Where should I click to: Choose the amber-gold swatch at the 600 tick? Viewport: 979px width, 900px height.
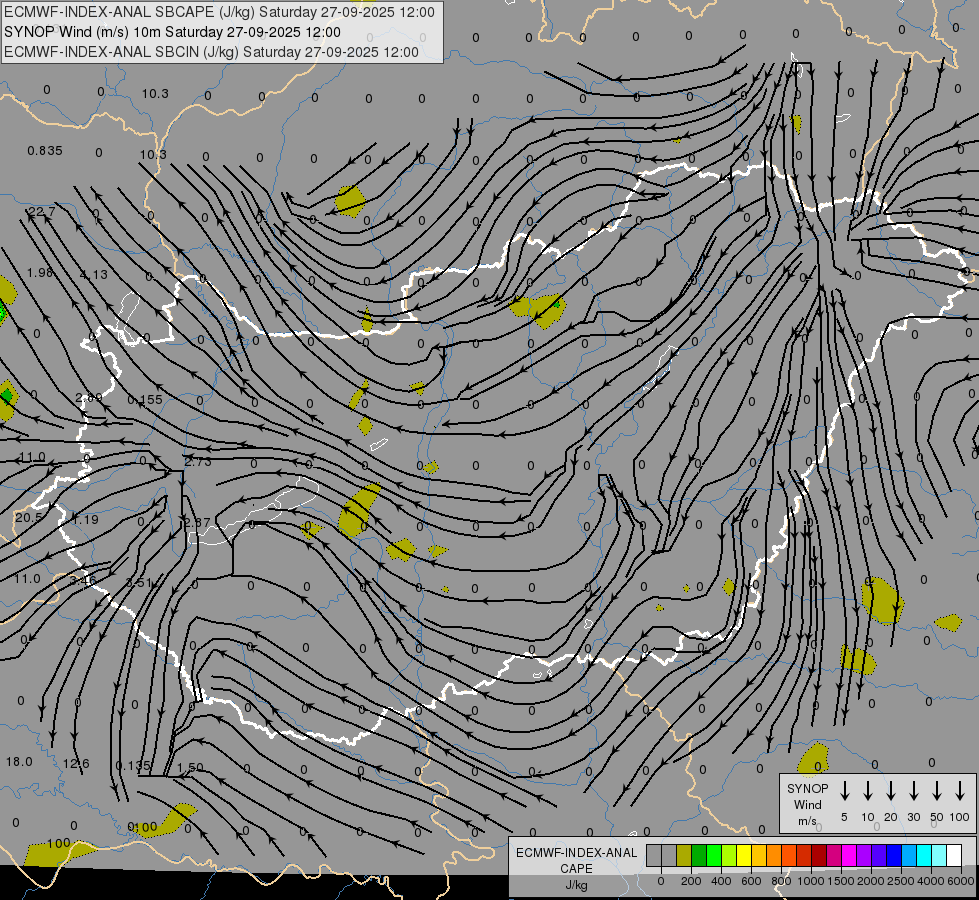click(759, 855)
